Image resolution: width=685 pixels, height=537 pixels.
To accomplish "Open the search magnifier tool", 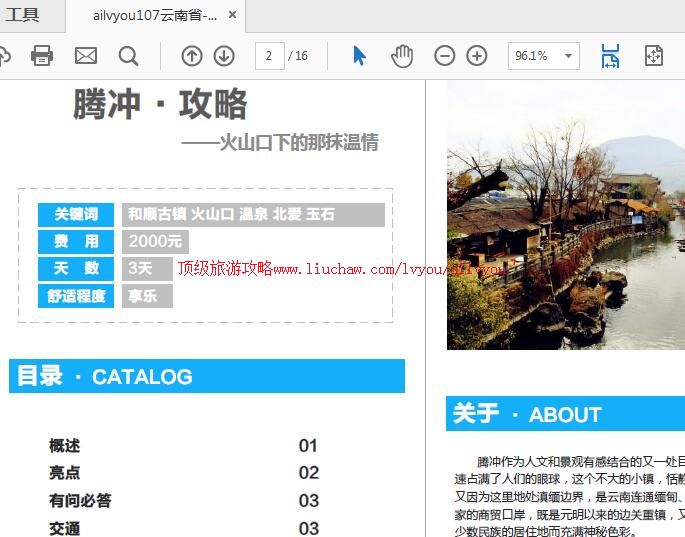I will point(129,56).
